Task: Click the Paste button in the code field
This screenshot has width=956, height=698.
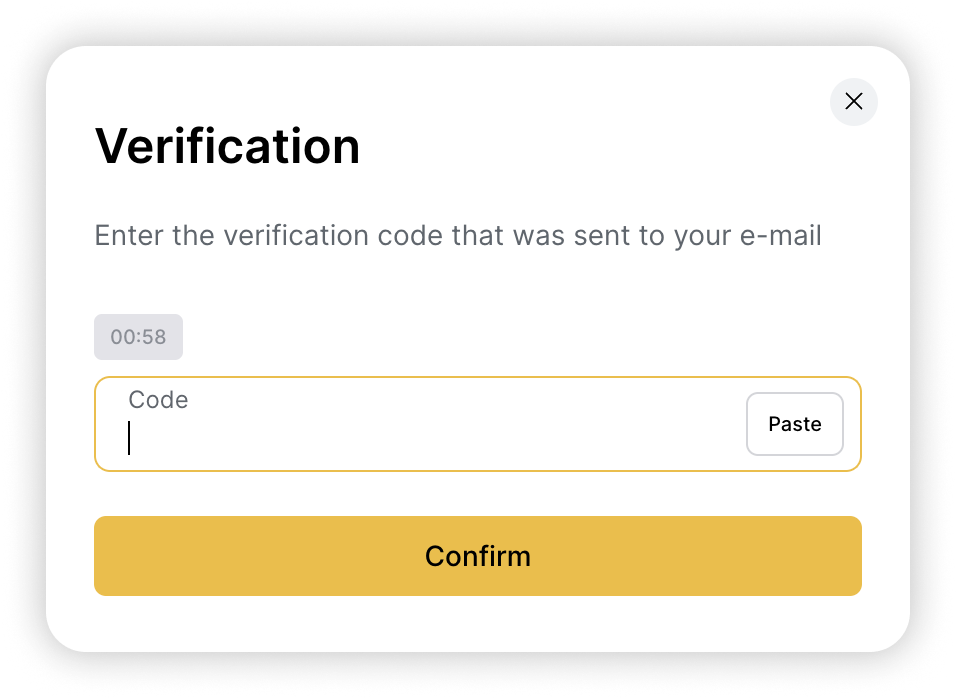Action: 794,424
